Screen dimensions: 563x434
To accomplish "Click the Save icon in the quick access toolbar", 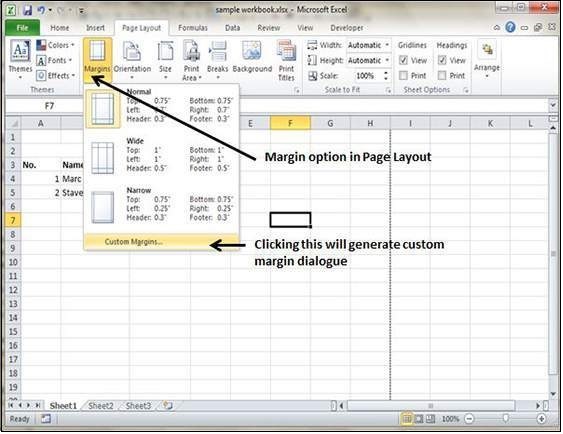I will click(28, 10).
